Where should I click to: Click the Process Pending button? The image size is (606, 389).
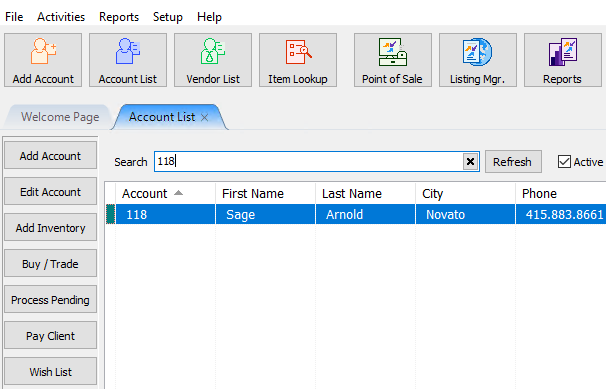[50, 300]
